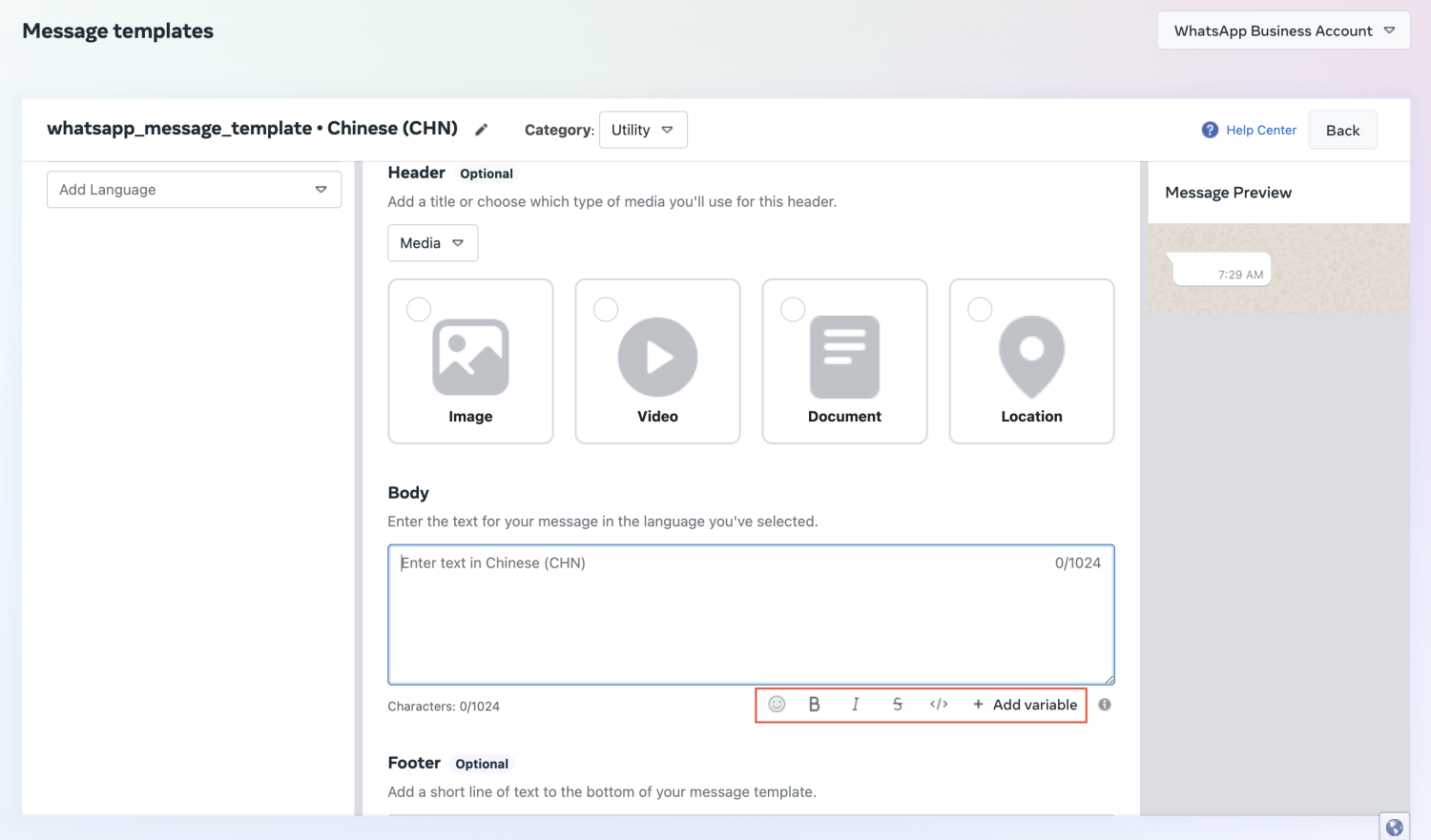
Task: Select the Document media radio button
Action: pos(793,309)
